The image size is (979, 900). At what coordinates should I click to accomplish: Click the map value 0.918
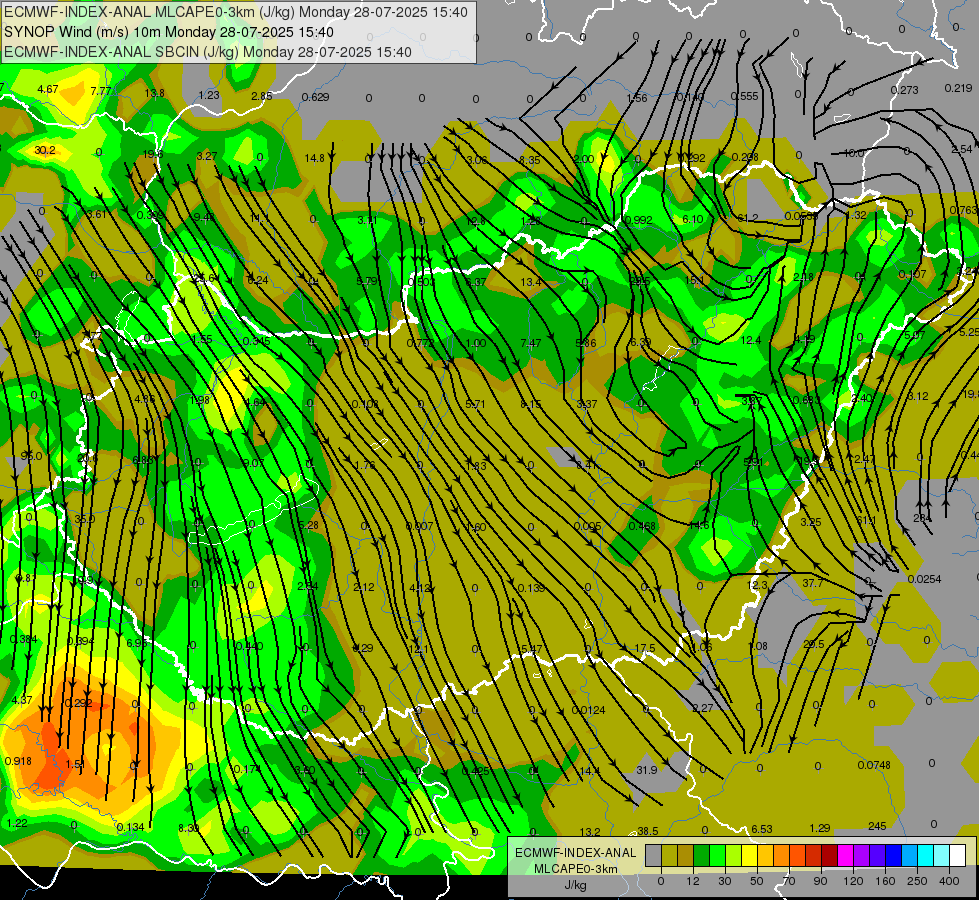18,761
